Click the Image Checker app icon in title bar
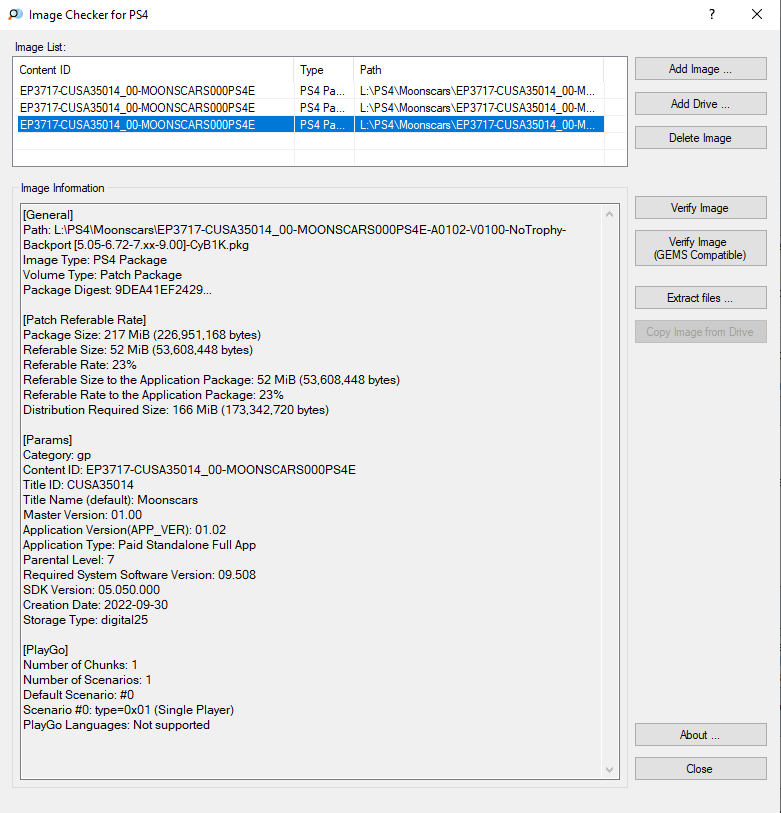 pyautogui.click(x=16, y=15)
